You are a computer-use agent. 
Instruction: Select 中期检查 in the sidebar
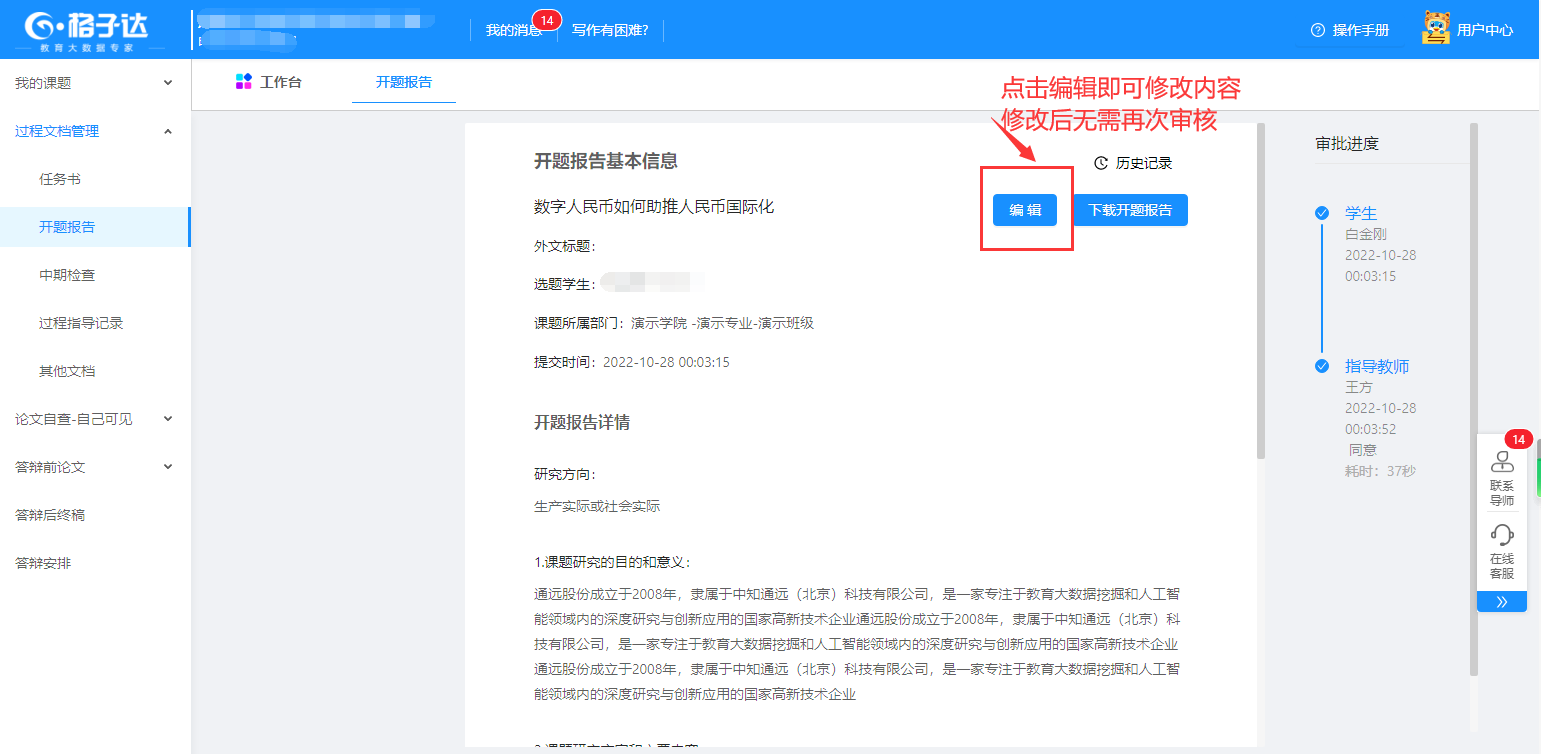click(x=67, y=275)
